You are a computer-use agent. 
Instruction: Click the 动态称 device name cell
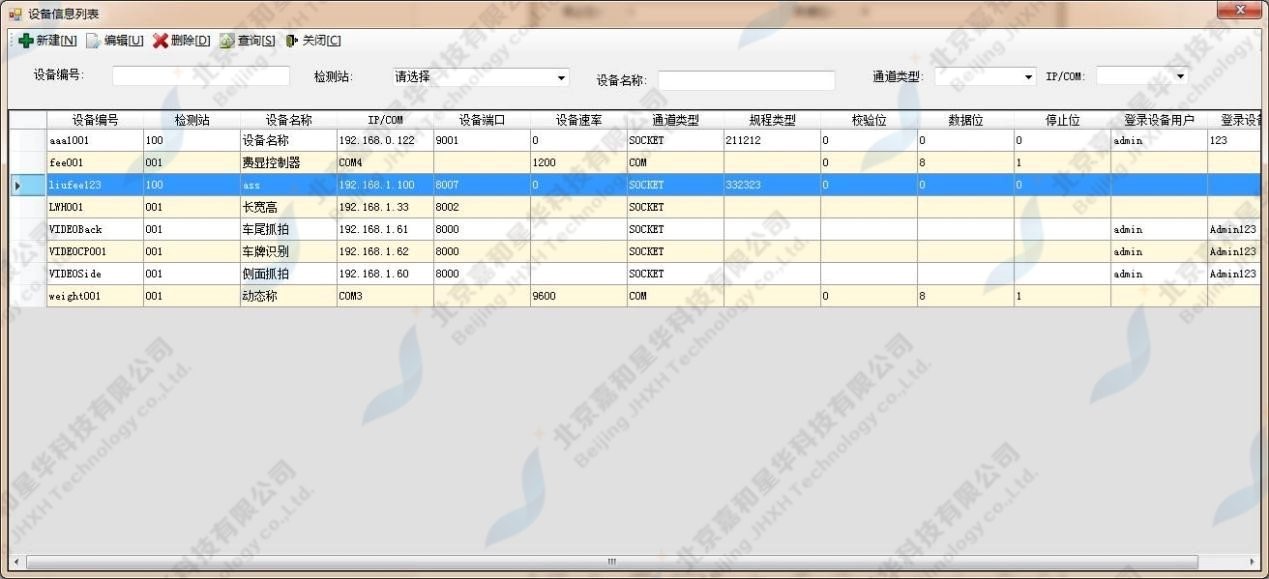pyautogui.click(x=289, y=296)
